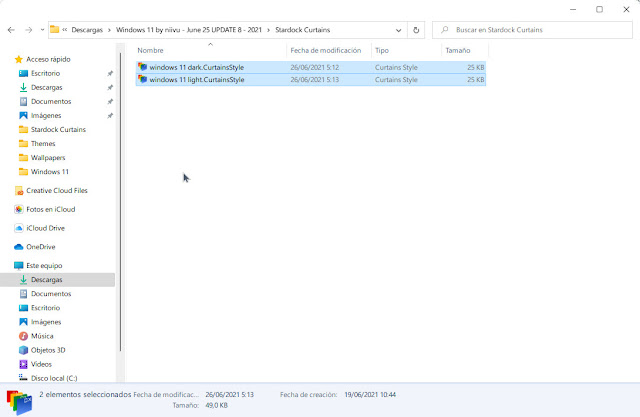Go back with the left arrow button
Viewport: 640px width, 417px height.
click(x=11, y=30)
